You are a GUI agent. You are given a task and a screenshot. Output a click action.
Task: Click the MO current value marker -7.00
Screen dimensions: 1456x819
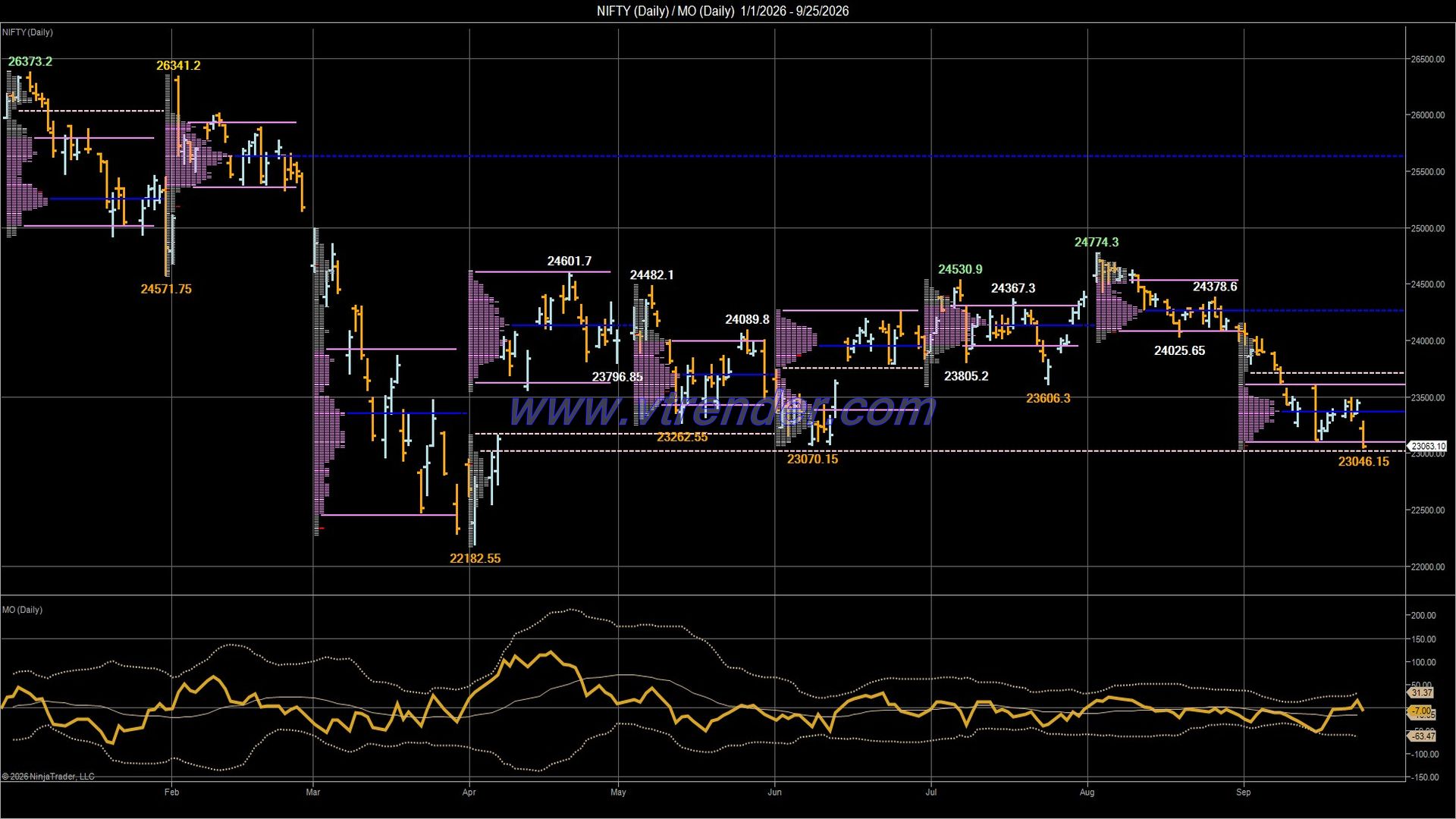click(x=1420, y=711)
